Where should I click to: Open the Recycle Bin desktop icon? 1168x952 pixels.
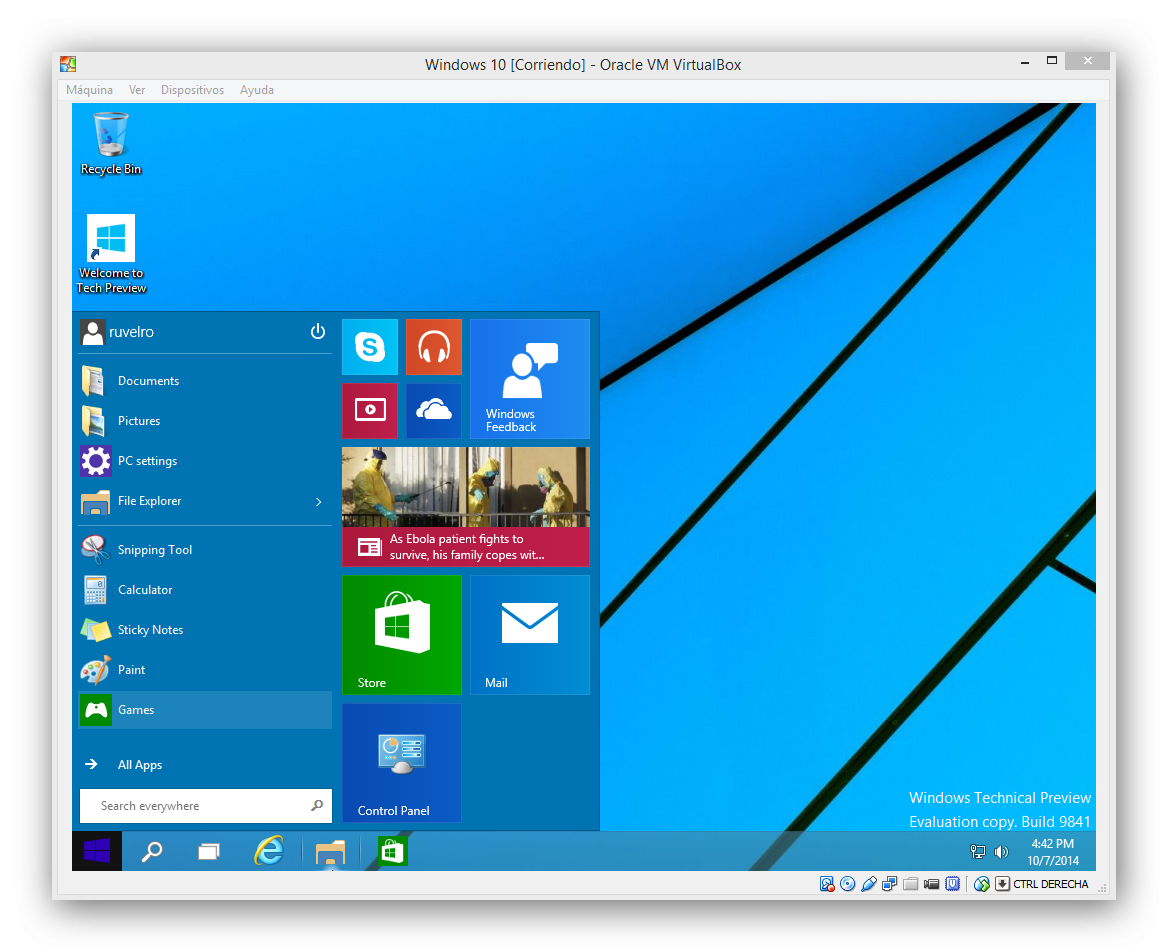pos(111,144)
